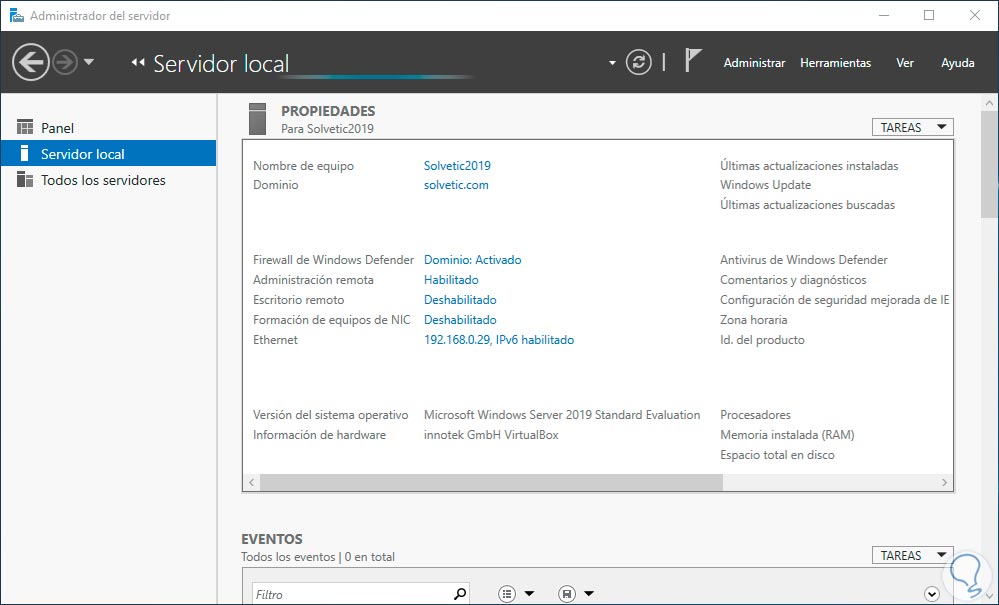Click the main vertical scrollbar thumb
Image resolution: width=999 pixels, height=605 pixels.
(989, 164)
